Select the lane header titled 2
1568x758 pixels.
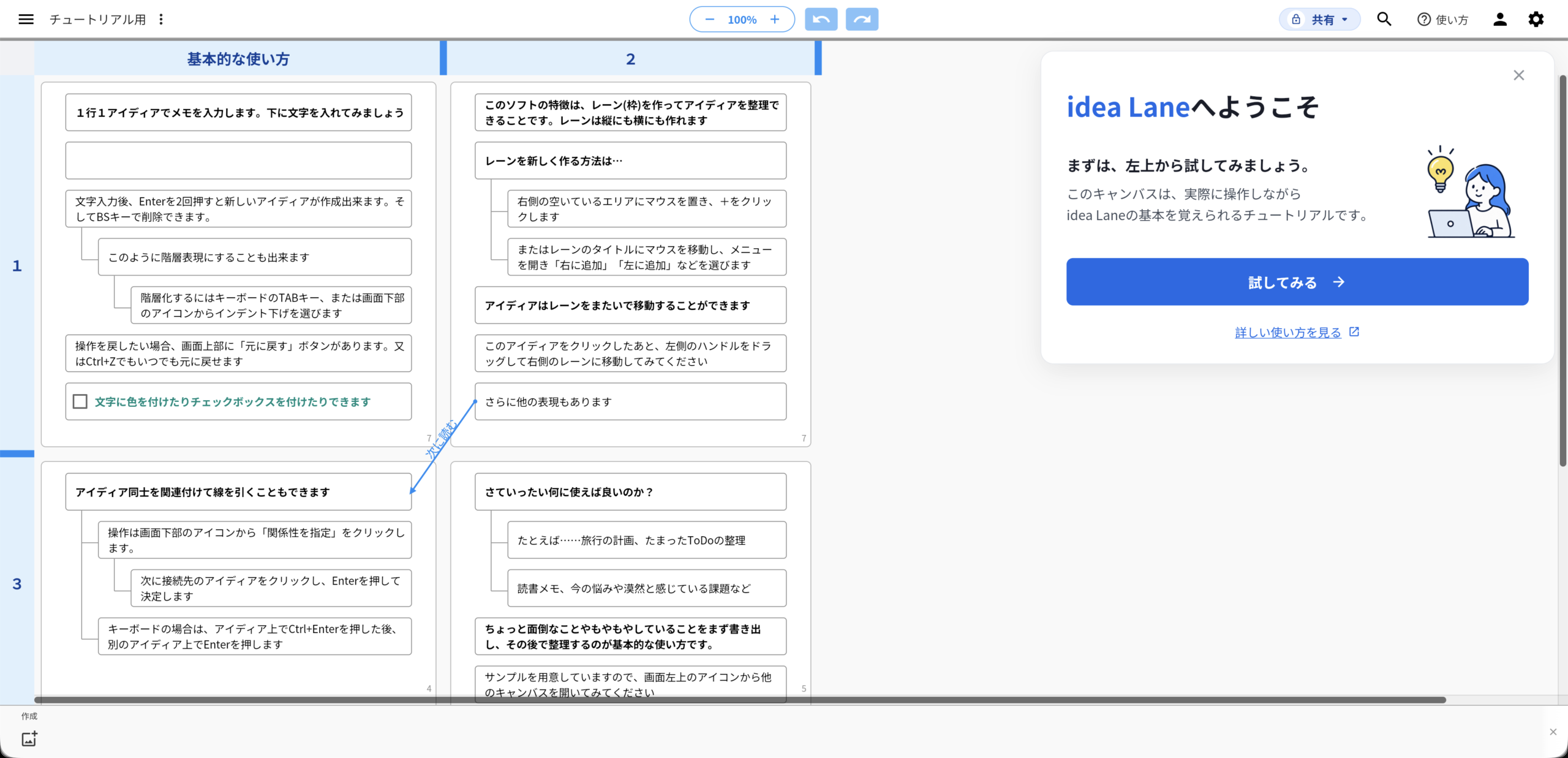click(x=630, y=59)
